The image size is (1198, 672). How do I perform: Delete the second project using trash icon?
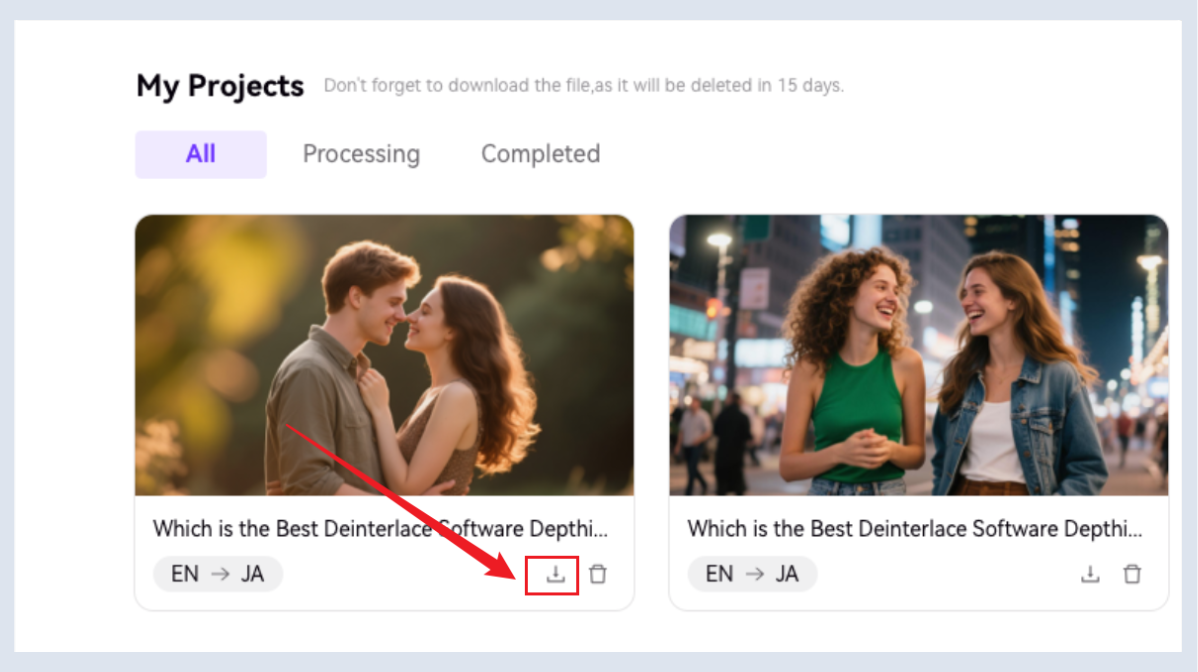pos(1132,574)
